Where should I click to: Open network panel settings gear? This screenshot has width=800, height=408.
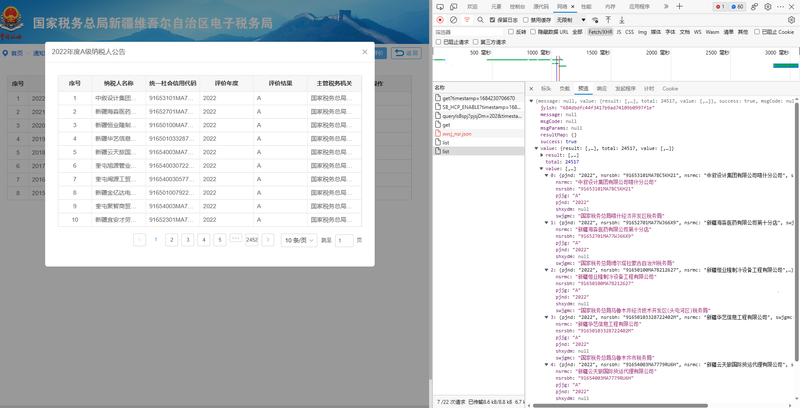pos(791,20)
